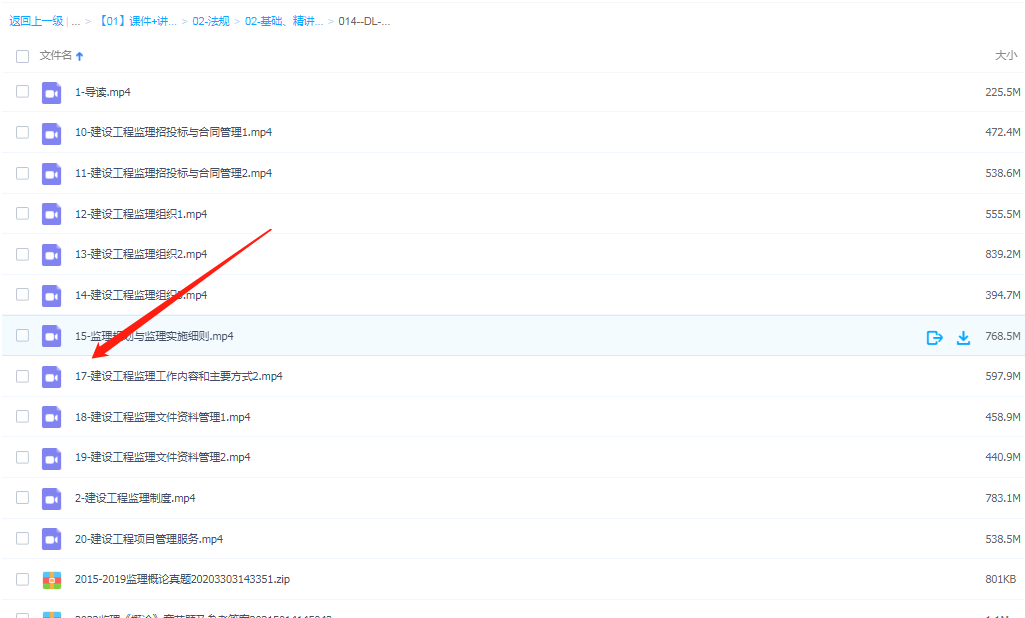
Task: Open file 20-建设工程项目管理服务.mp4
Action: (148, 539)
